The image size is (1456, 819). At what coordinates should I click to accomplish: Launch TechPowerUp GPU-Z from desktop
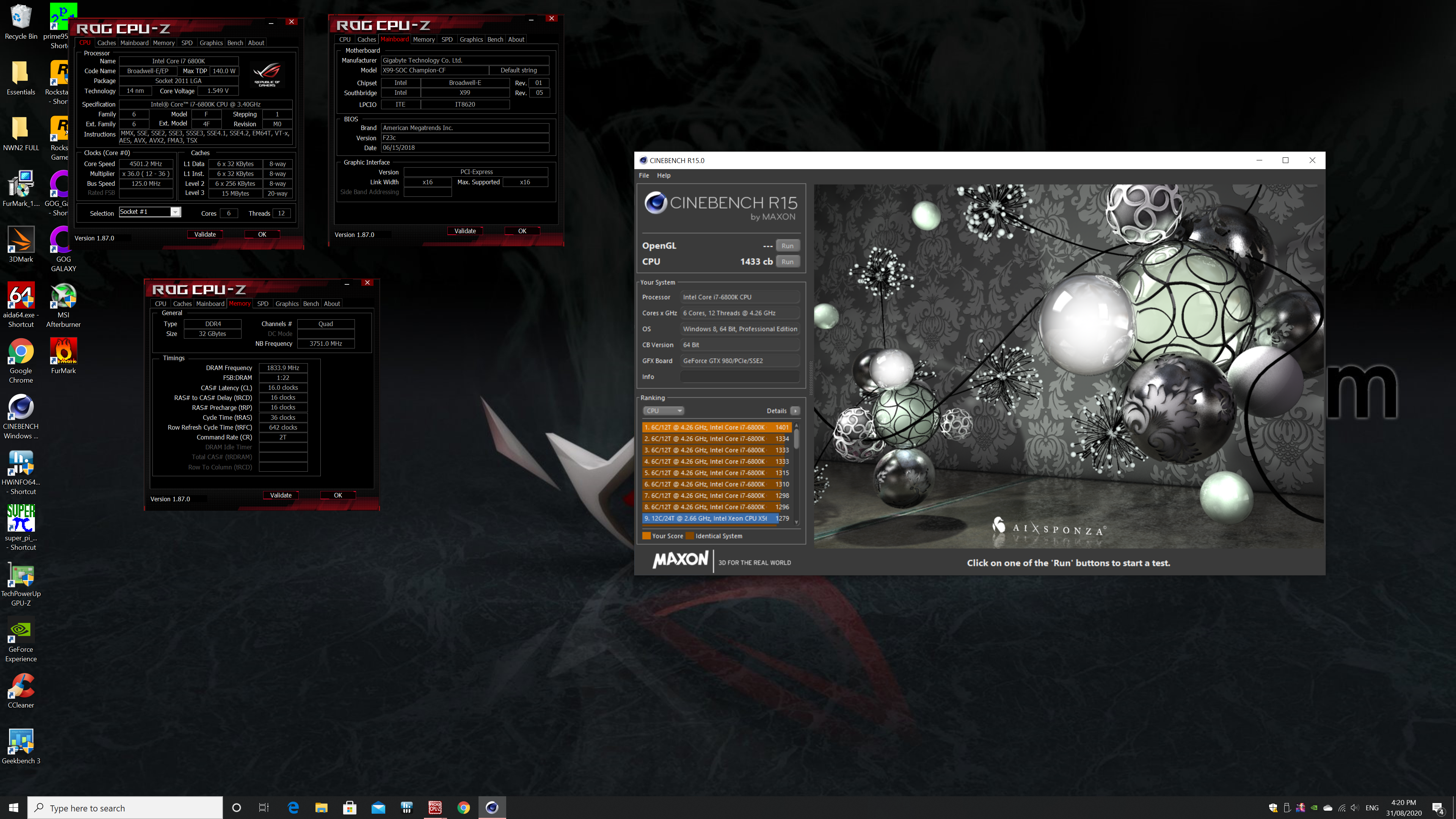(21, 584)
